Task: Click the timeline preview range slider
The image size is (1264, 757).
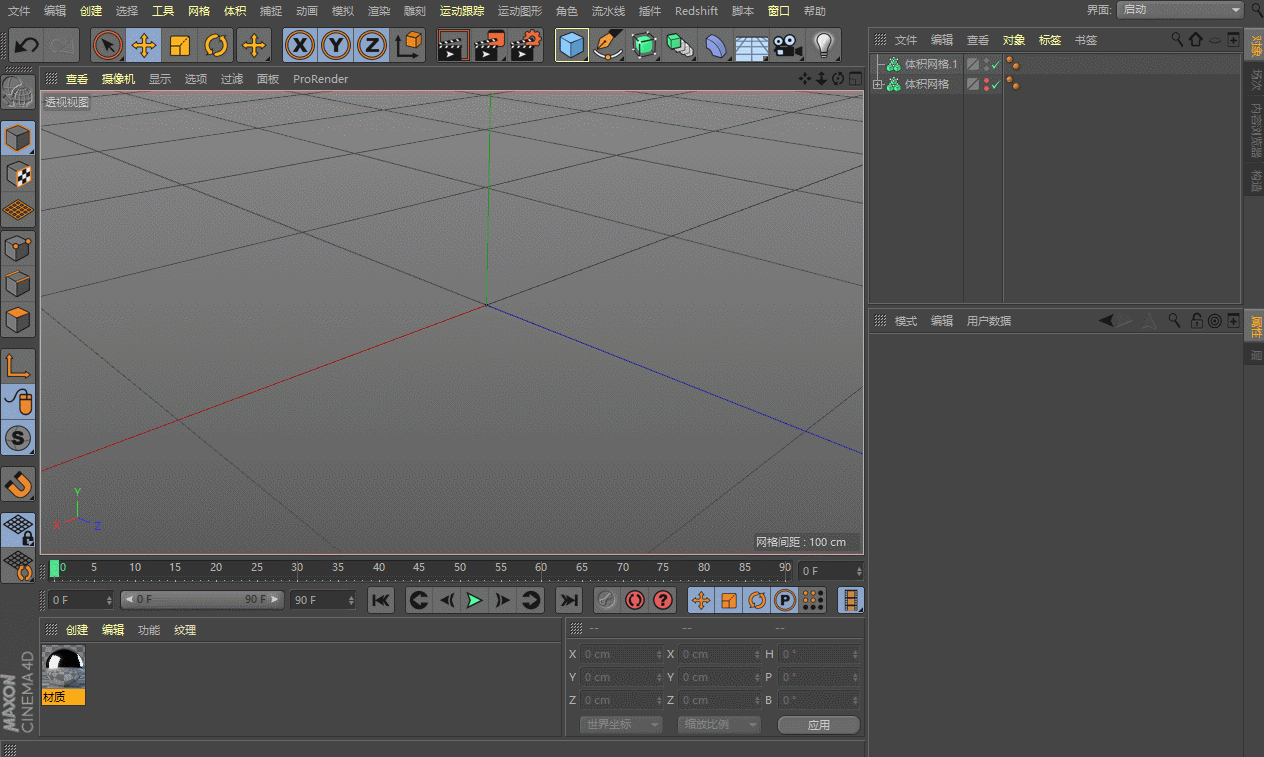Action: coord(202,600)
